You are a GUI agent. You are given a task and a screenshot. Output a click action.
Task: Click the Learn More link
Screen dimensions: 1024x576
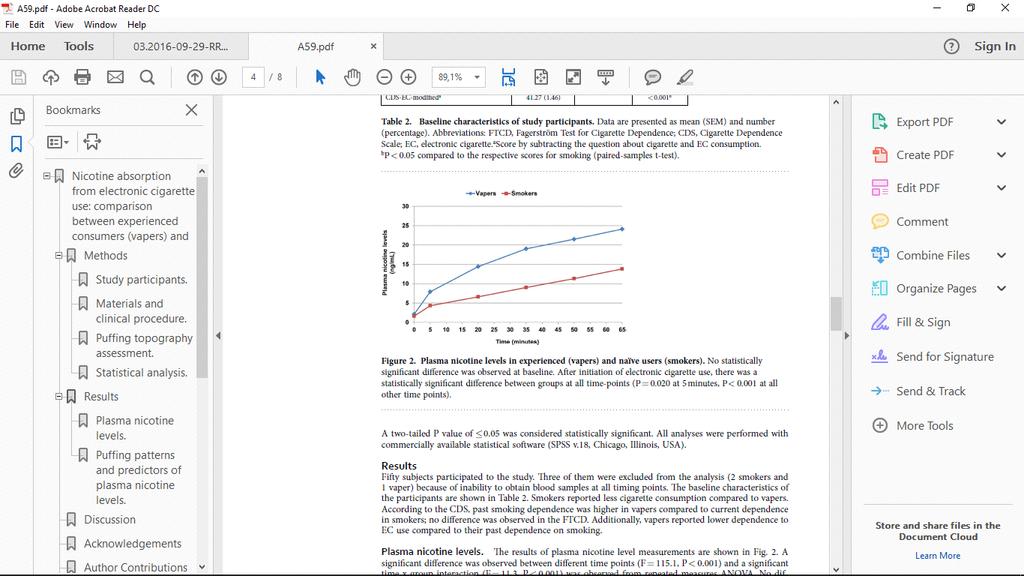point(938,556)
